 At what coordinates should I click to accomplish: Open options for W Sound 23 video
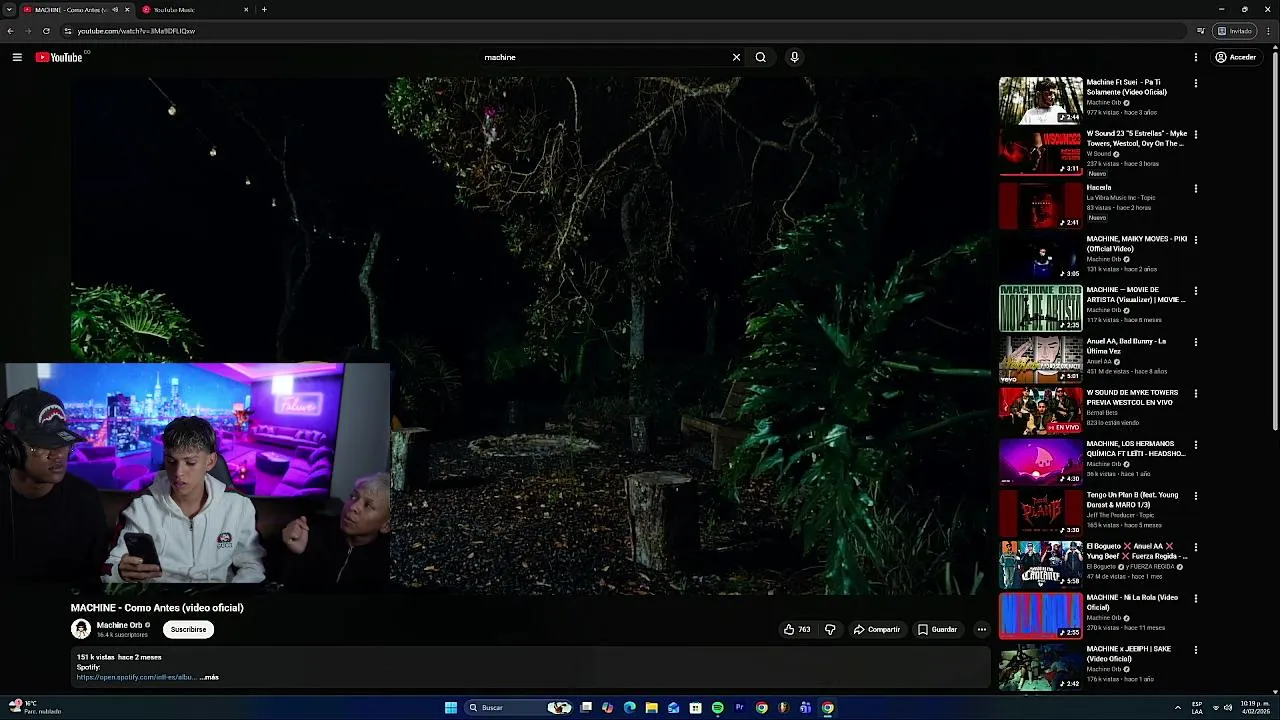point(1195,134)
